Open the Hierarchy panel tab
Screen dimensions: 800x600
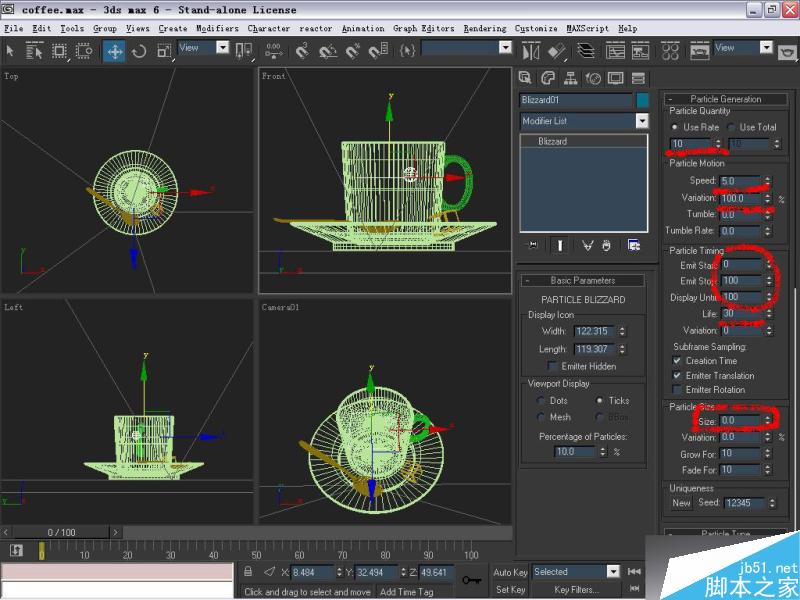571,78
